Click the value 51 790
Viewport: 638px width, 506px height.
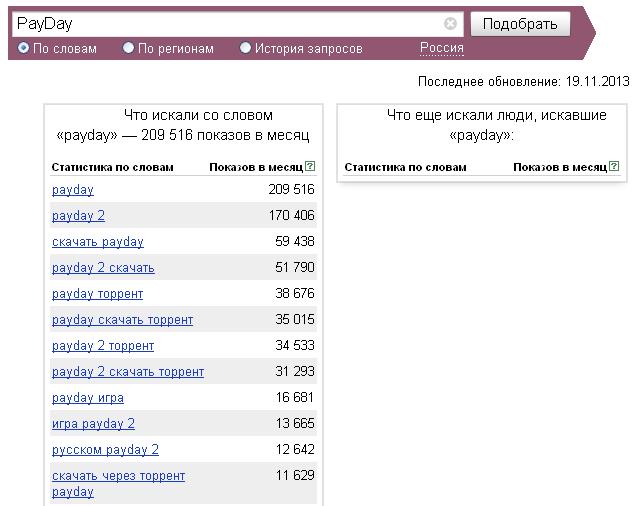(x=295, y=268)
